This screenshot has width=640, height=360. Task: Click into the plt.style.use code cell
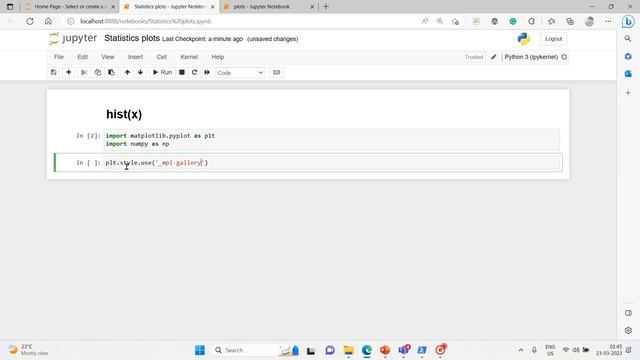(x=331, y=162)
